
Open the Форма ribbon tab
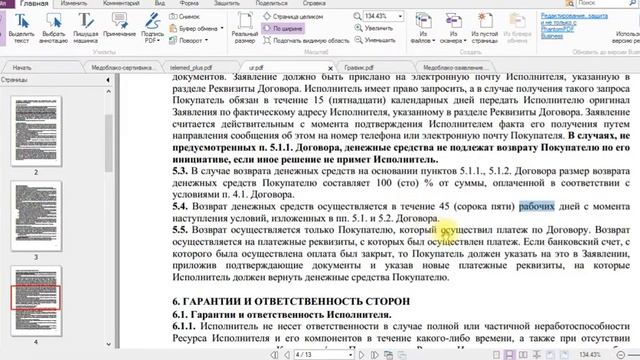pos(189,3)
